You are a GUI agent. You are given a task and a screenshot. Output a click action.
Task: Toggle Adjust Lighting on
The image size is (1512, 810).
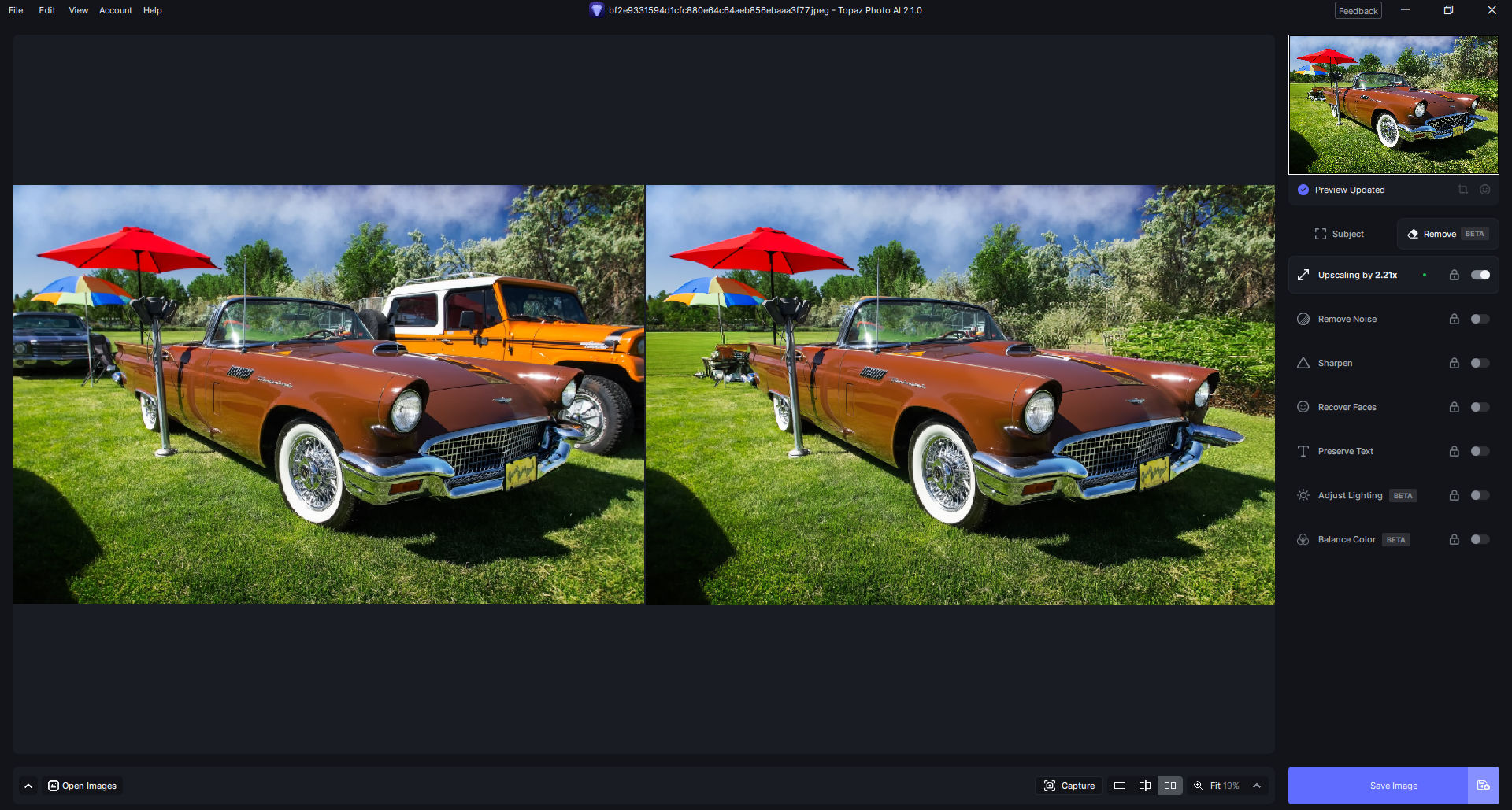(1480, 495)
